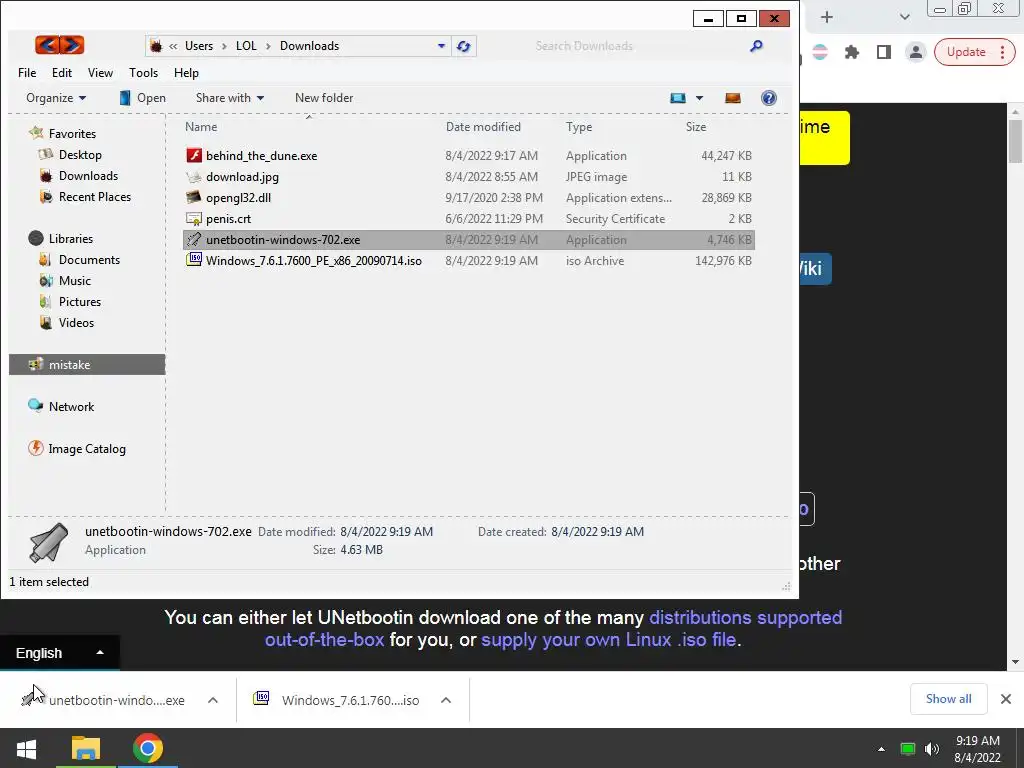Select the download.jpg file icon

tap(194, 177)
